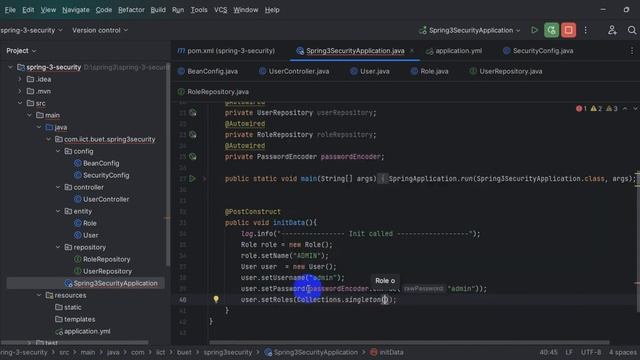
Task: Open the Code With Me user icon
Action: (x=612, y=30)
